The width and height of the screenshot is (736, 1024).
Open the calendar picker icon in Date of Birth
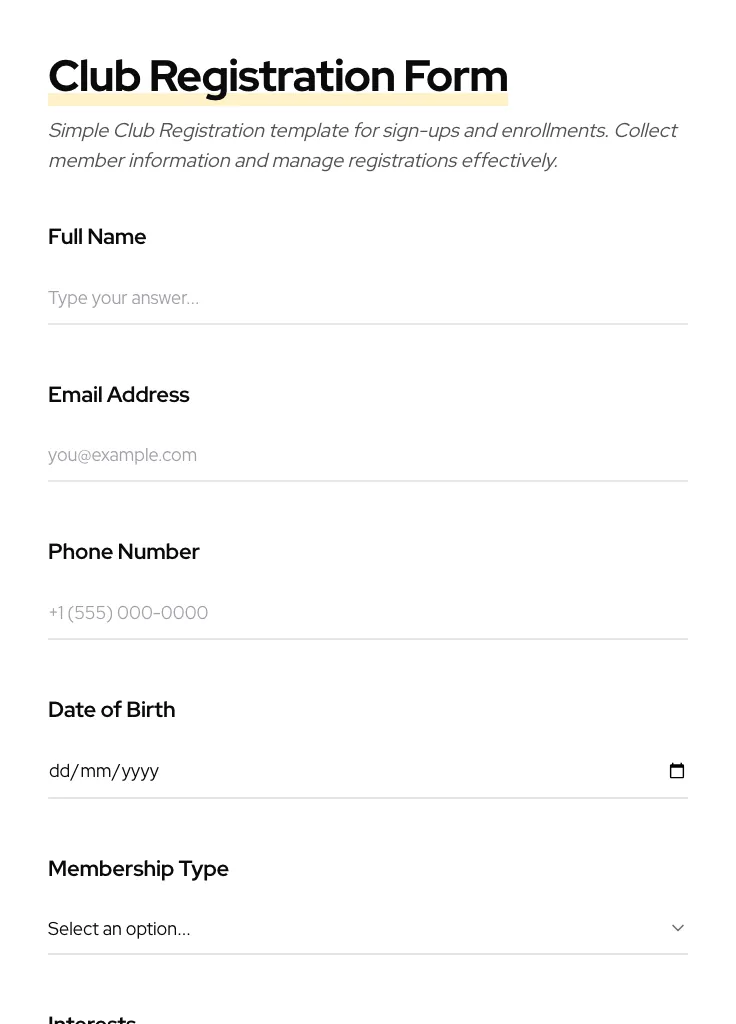click(x=677, y=771)
